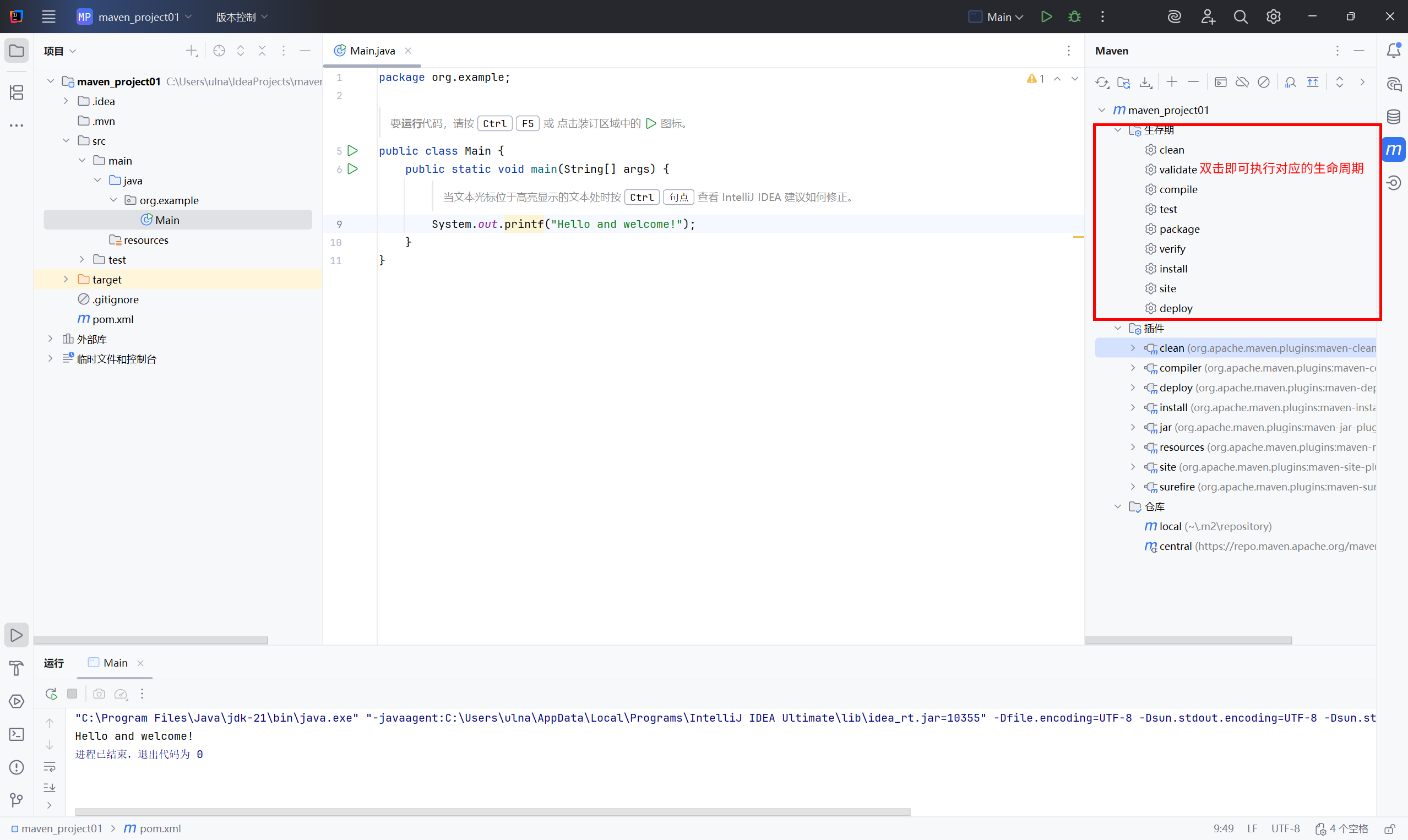Click the Maven reload all projects icon

click(x=1102, y=83)
